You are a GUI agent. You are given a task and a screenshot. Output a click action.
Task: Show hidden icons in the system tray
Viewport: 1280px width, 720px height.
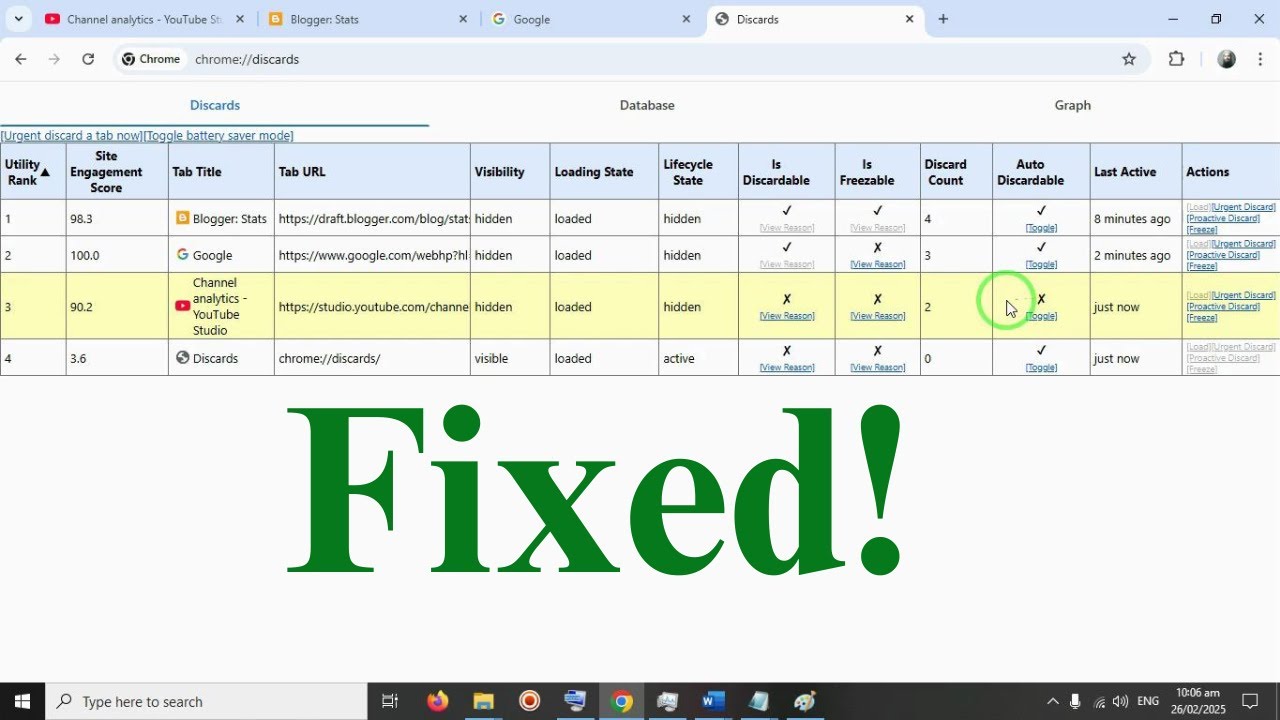(1052, 701)
